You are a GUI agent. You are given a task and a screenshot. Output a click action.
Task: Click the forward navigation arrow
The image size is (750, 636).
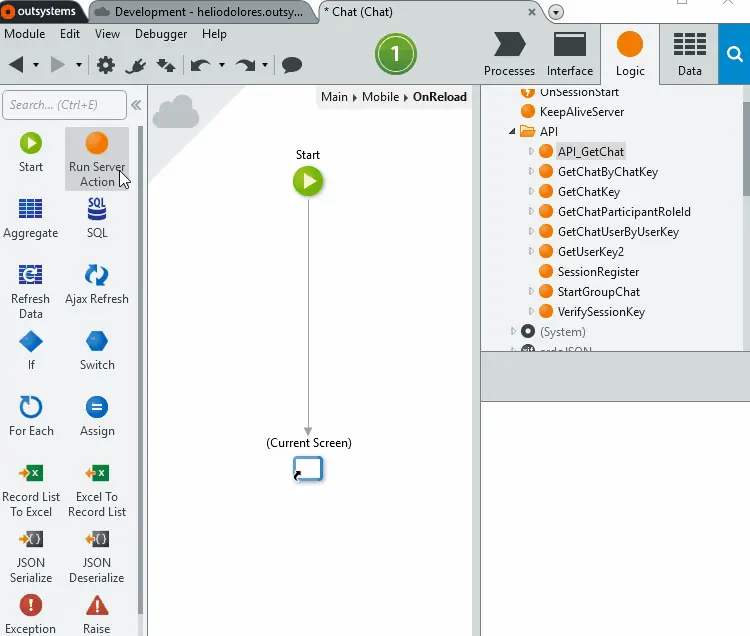[57, 65]
